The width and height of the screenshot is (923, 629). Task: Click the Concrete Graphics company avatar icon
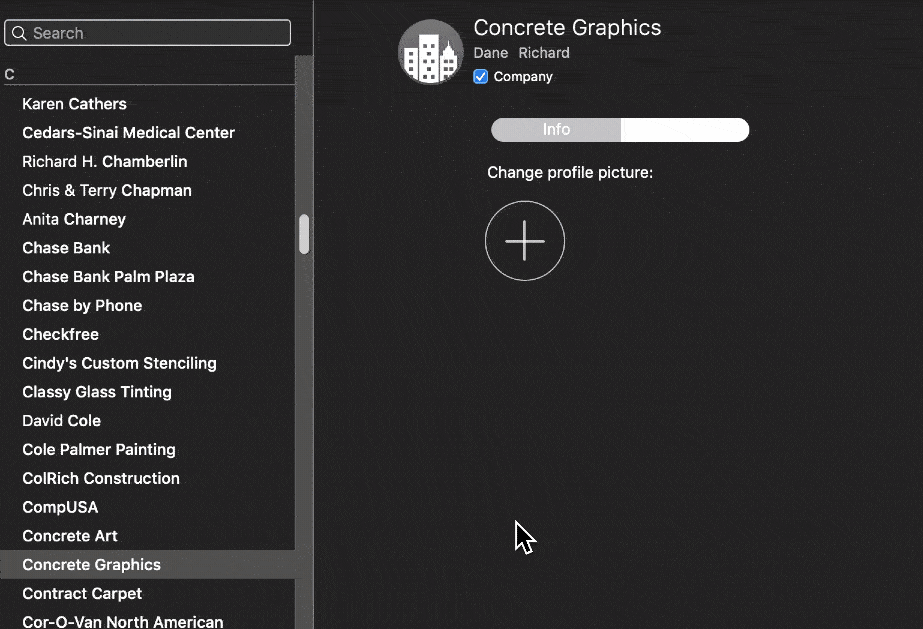(431, 52)
